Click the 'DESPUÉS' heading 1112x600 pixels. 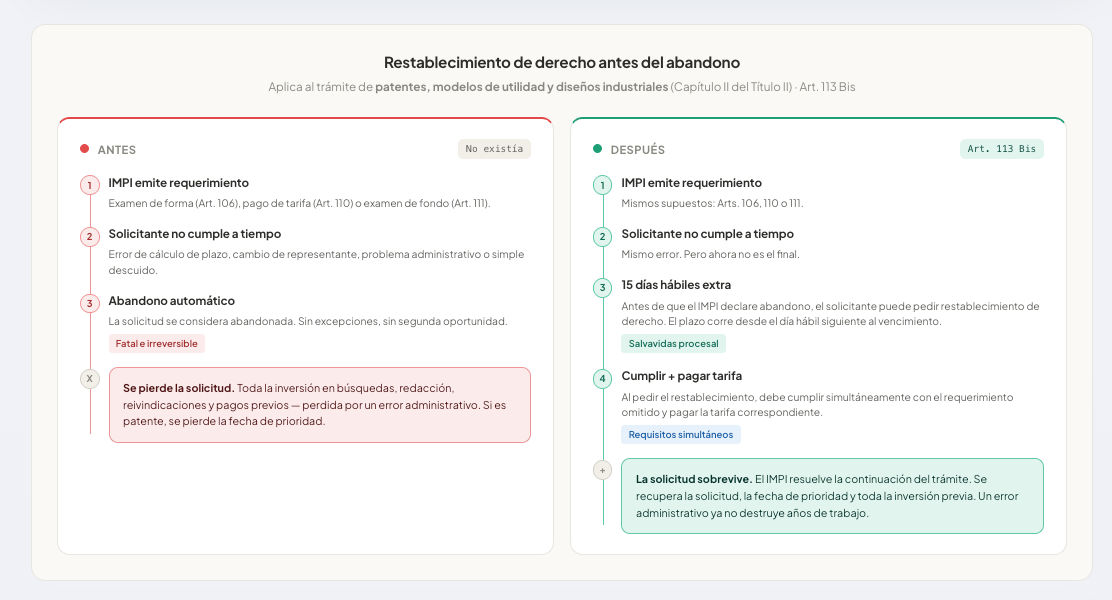pos(638,150)
